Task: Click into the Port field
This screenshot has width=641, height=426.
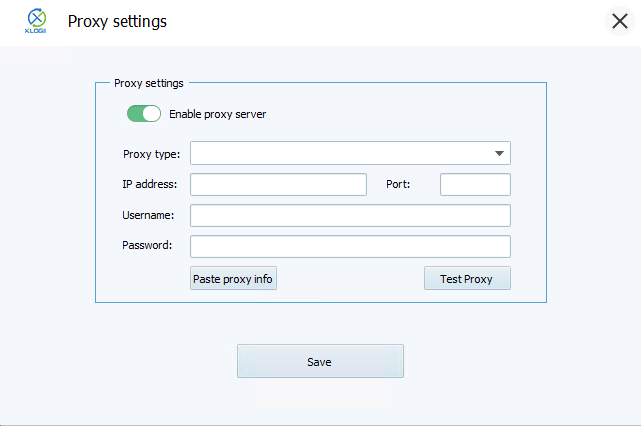Action: click(x=475, y=184)
